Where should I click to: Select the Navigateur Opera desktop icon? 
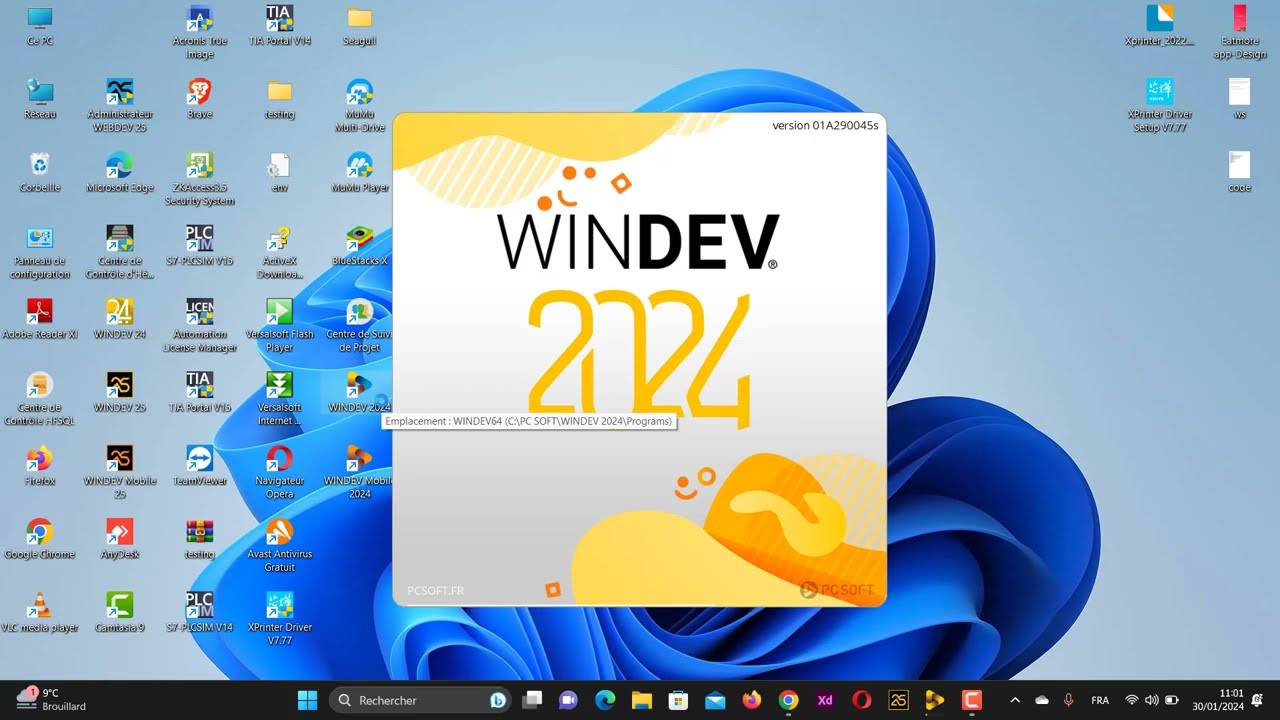pyautogui.click(x=280, y=472)
